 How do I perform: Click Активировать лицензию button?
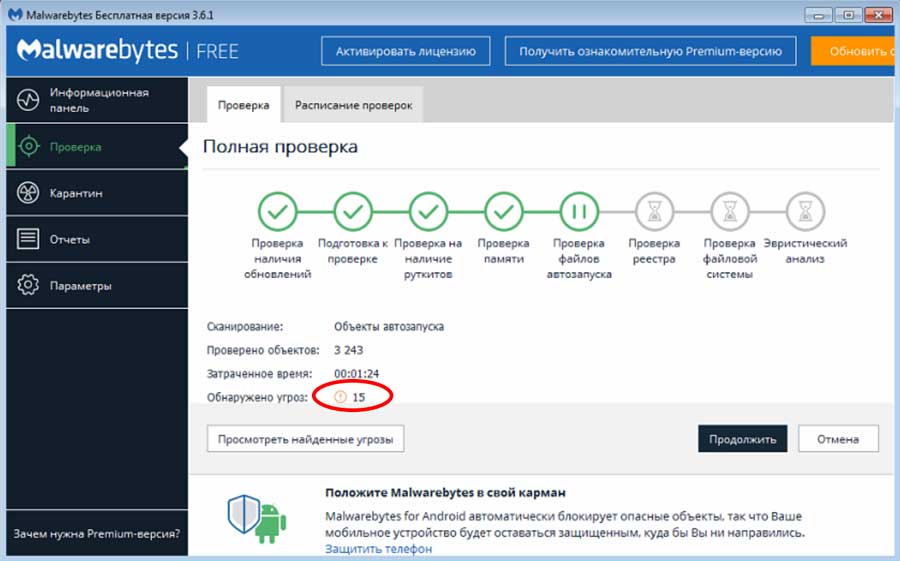click(406, 51)
